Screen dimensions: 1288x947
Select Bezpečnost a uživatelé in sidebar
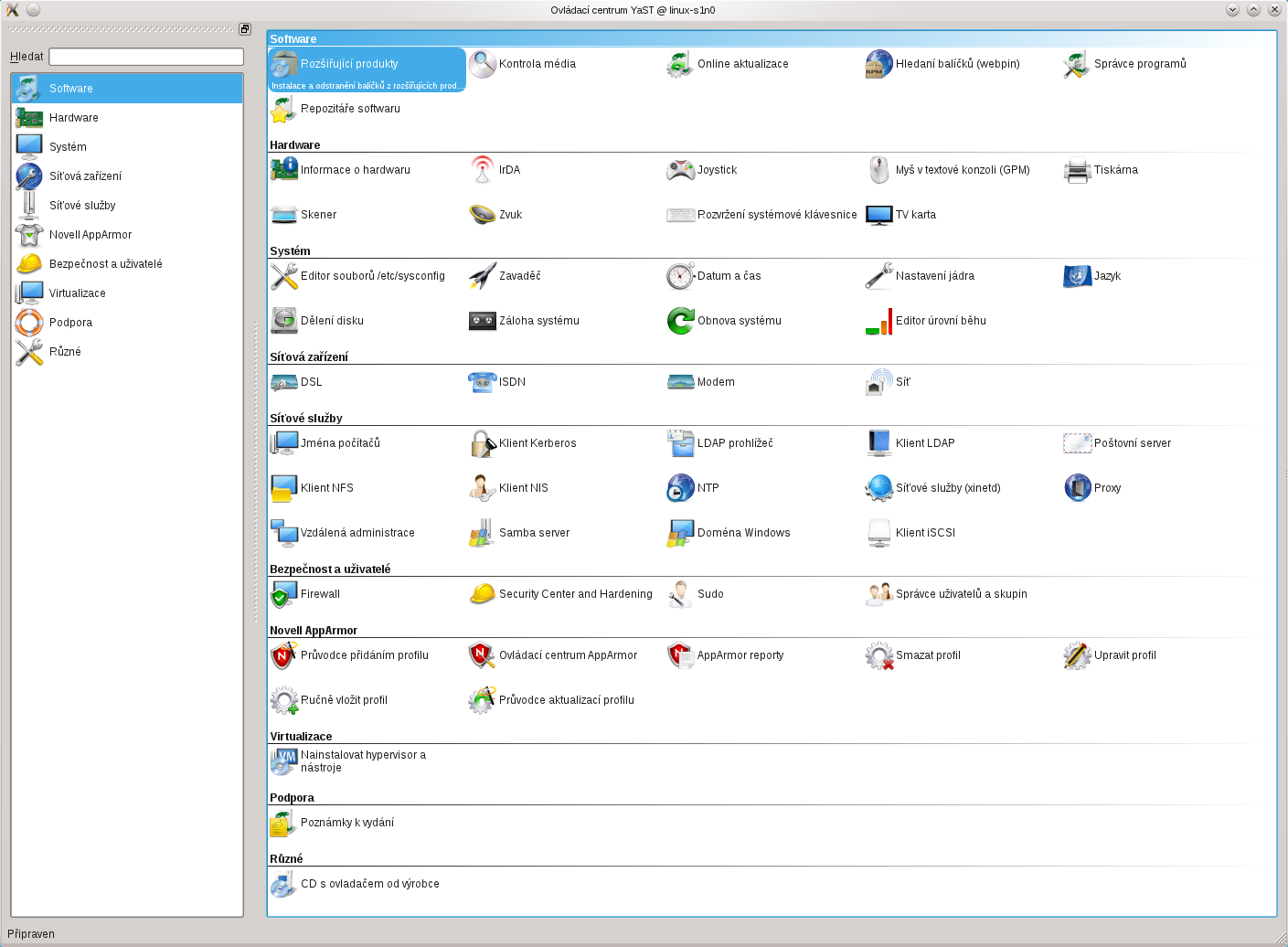(x=127, y=264)
